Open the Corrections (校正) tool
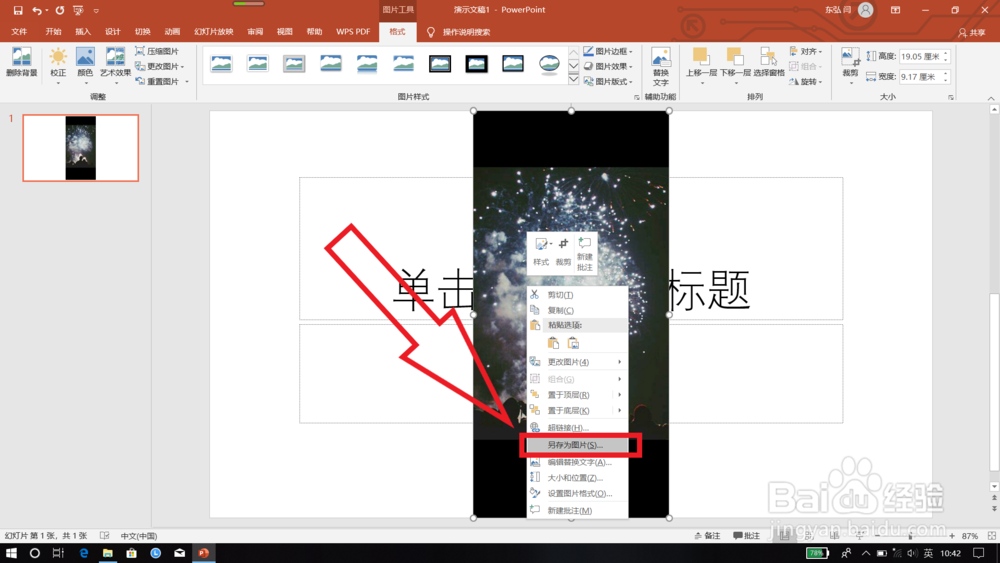Screen dimensions: 1000x563 (x=58, y=65)
